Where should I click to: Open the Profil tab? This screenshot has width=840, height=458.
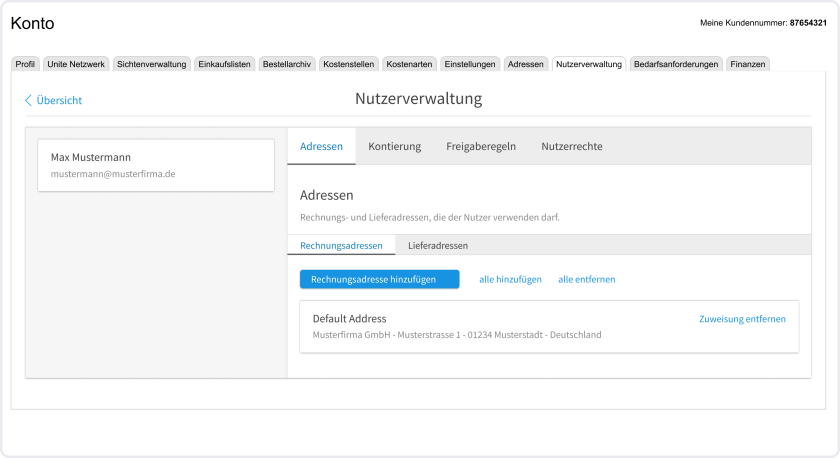(26, 64)
